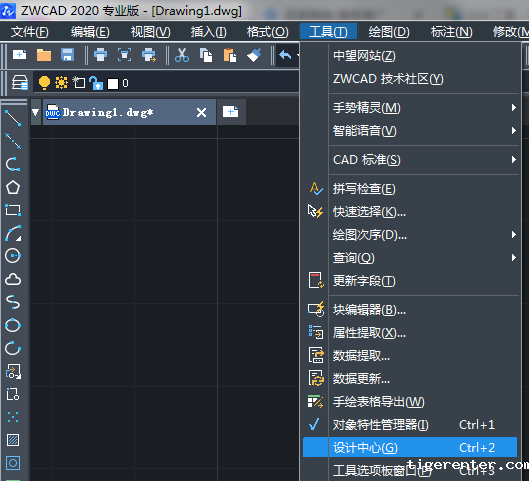This screenshot has width=529, height=481.
Task: Click the Paste clipboard icon
Action: click(x=229, y=55)
